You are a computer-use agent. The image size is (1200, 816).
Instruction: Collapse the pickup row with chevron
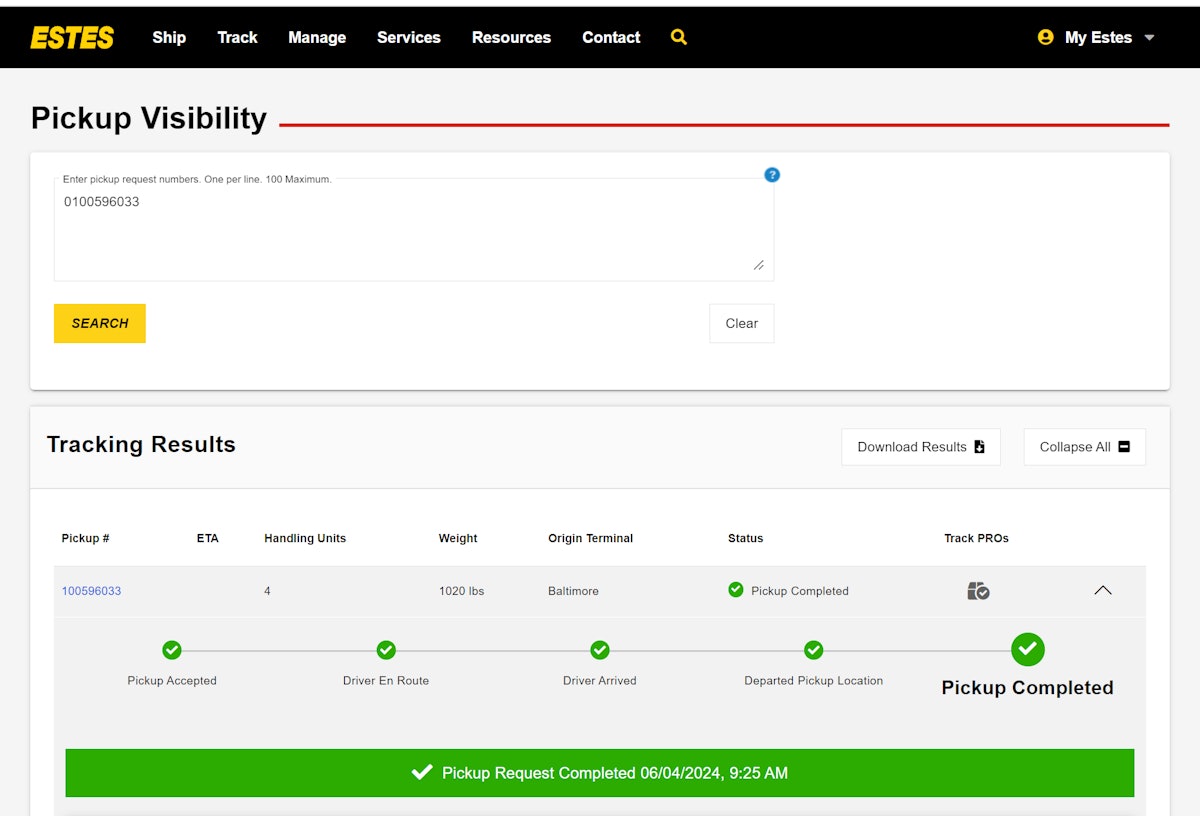[1102, 591]
